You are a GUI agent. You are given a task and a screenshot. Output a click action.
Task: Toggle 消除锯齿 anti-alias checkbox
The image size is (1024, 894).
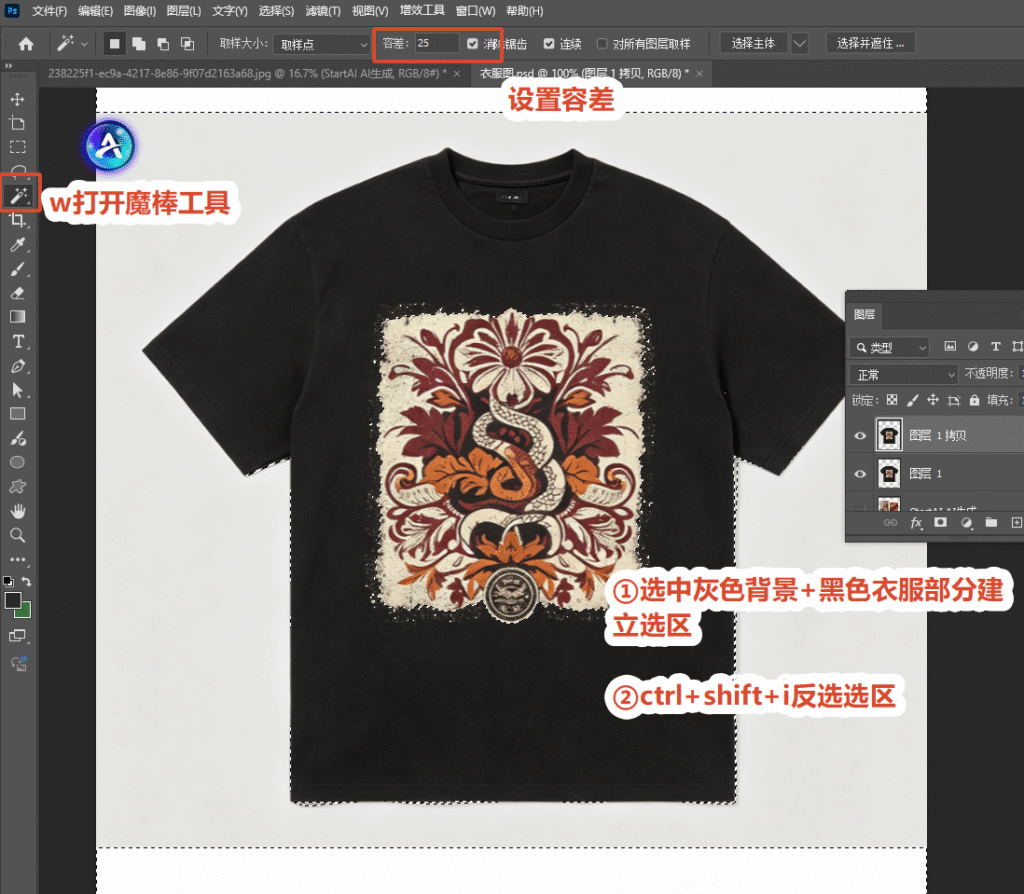(473, 44)
